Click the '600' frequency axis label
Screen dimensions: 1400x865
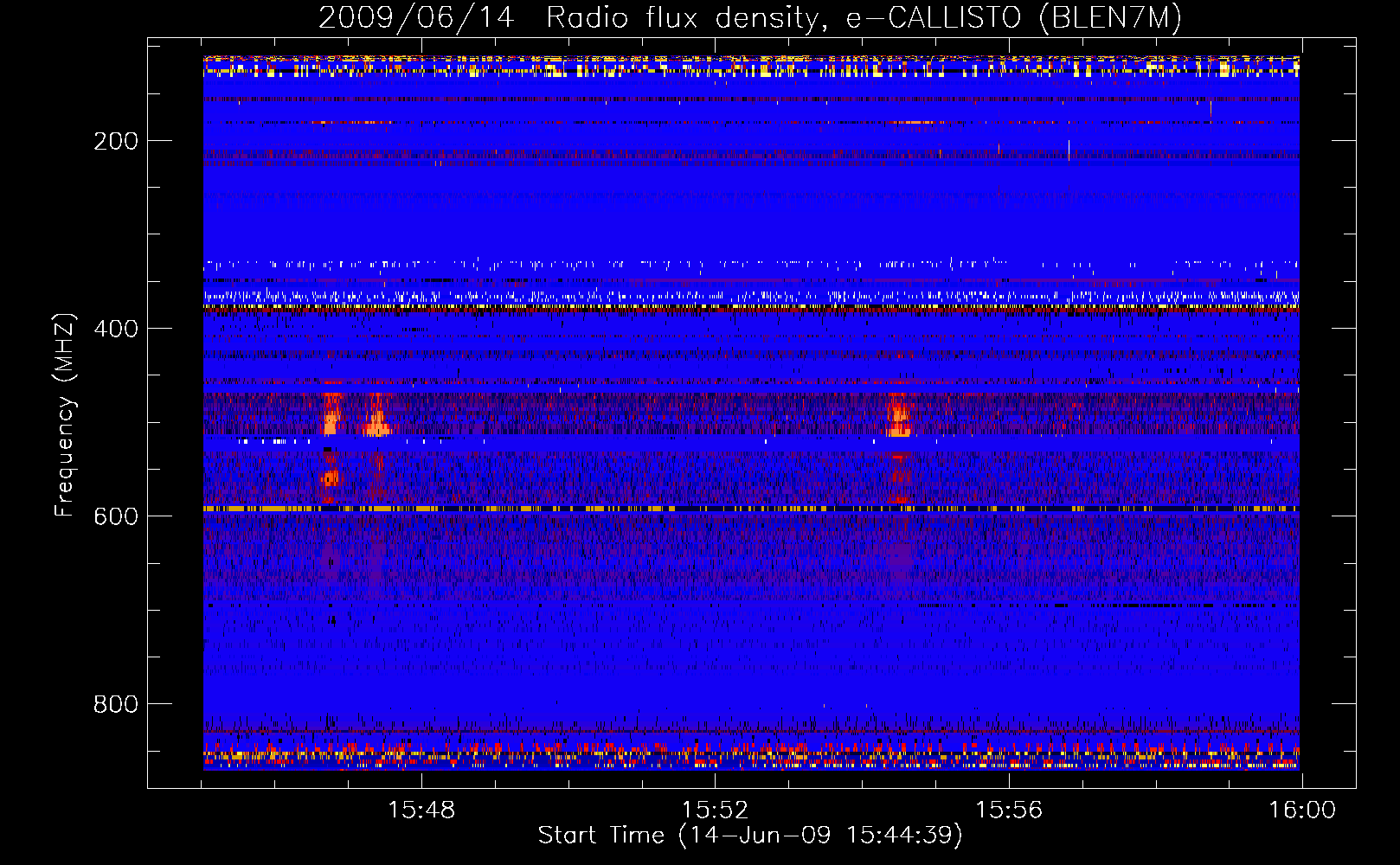click(x=116, y=516)
